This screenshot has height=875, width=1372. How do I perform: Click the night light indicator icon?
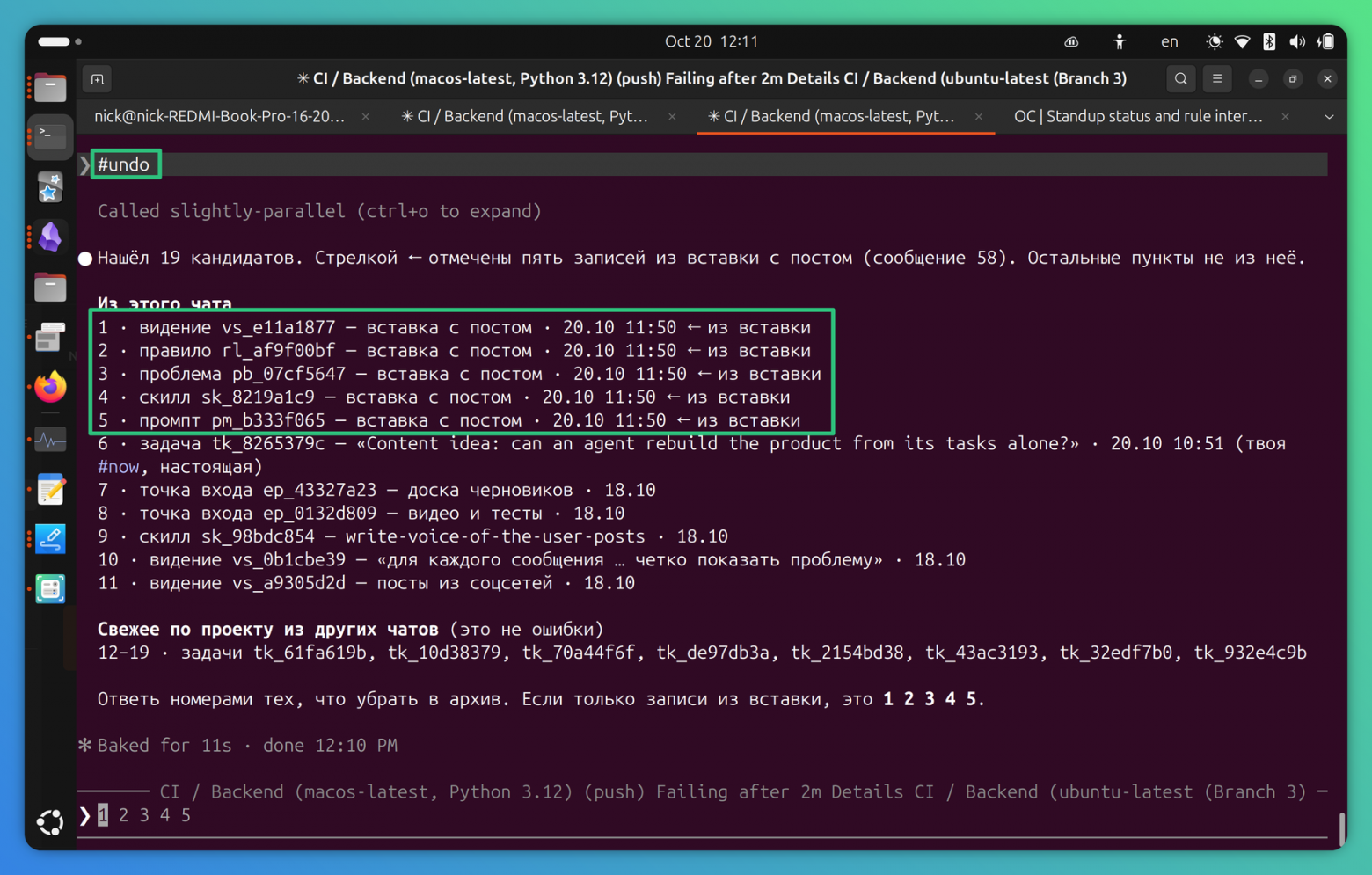[1215, 41]
